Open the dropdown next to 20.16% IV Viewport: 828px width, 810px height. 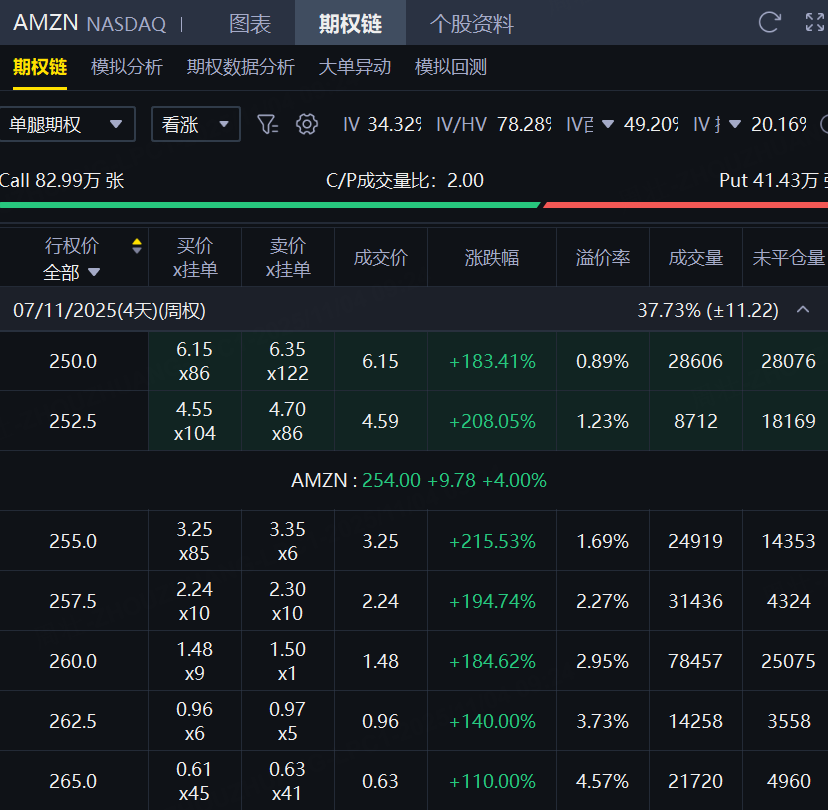735,125
